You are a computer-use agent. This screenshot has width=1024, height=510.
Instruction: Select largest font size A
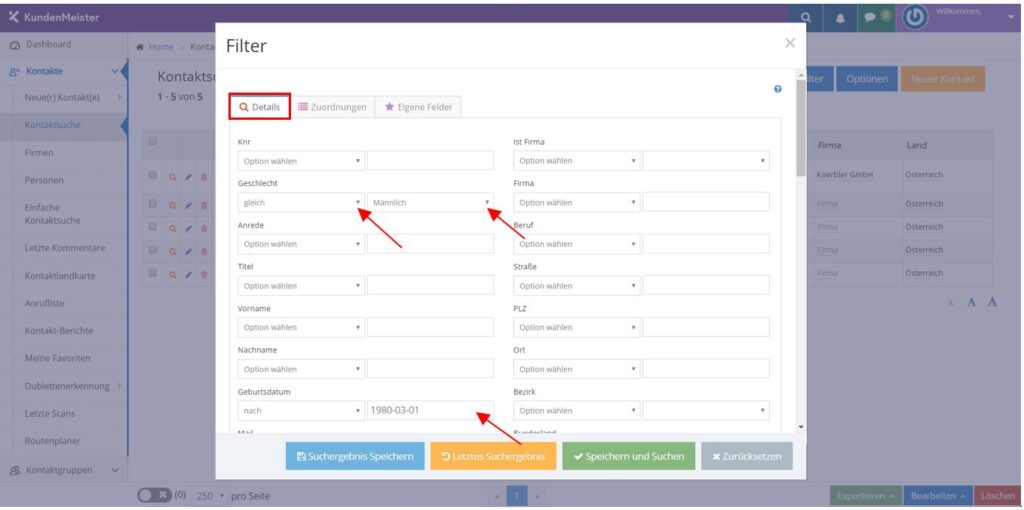pos(992,302)
